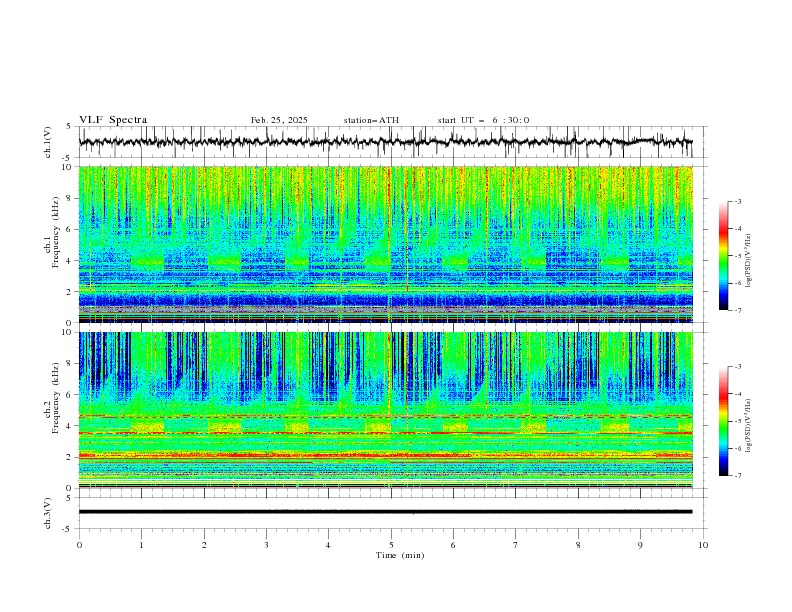Click time-axis tick label "8"
This screenshot has width=792, height=612.
pos(578,545)
